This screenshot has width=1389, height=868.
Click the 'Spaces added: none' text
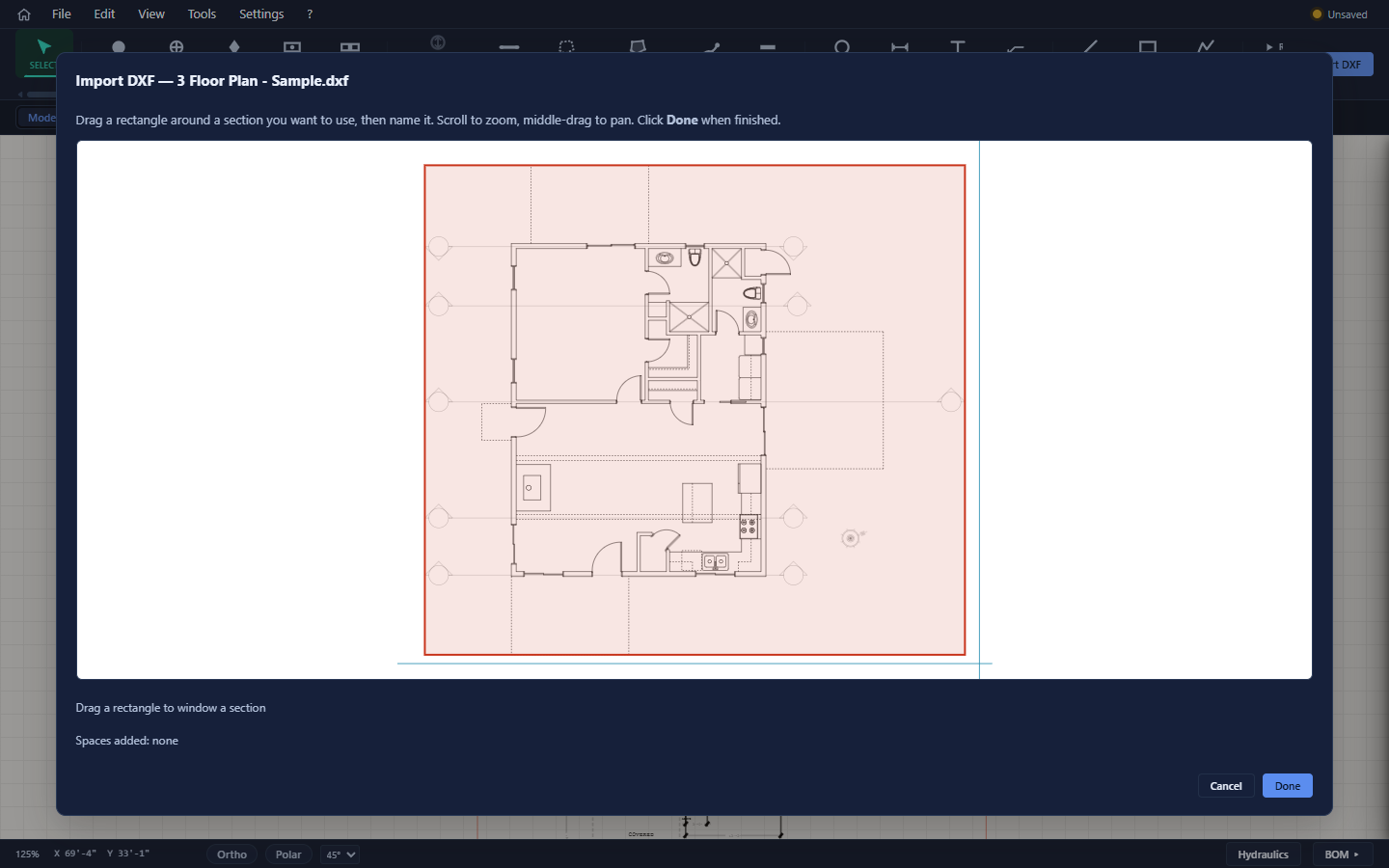[126, 741]
